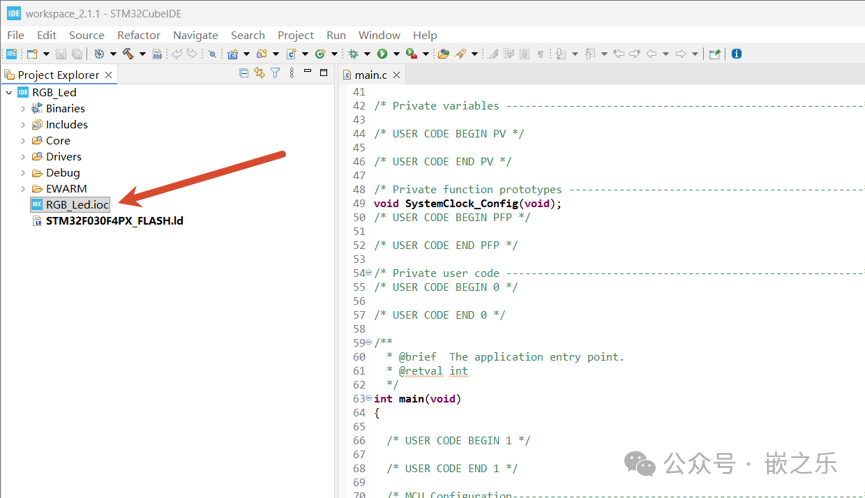Go forward with the right arrow icon
This screenshot has height=498, width=865.
[x=681, y=53]
